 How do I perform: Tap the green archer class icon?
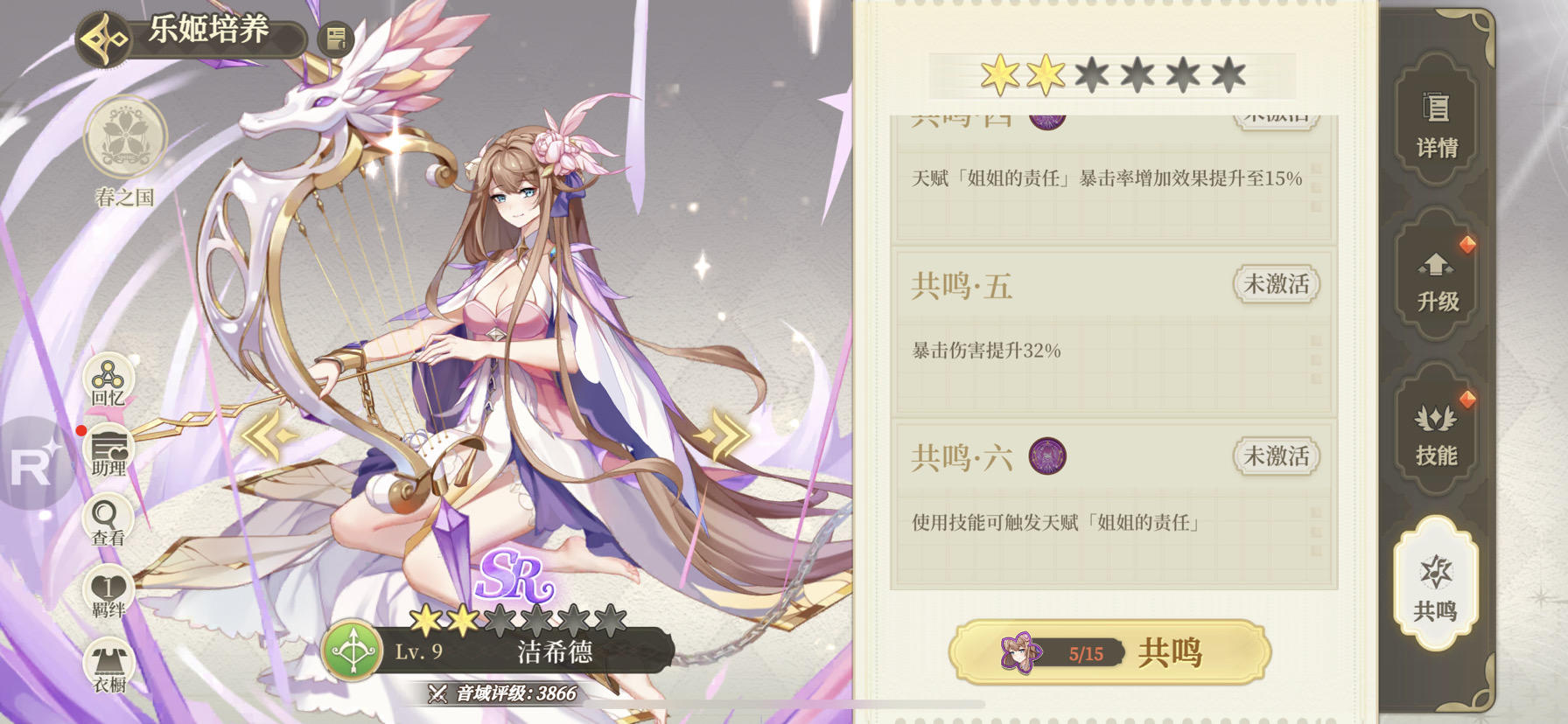352,651
